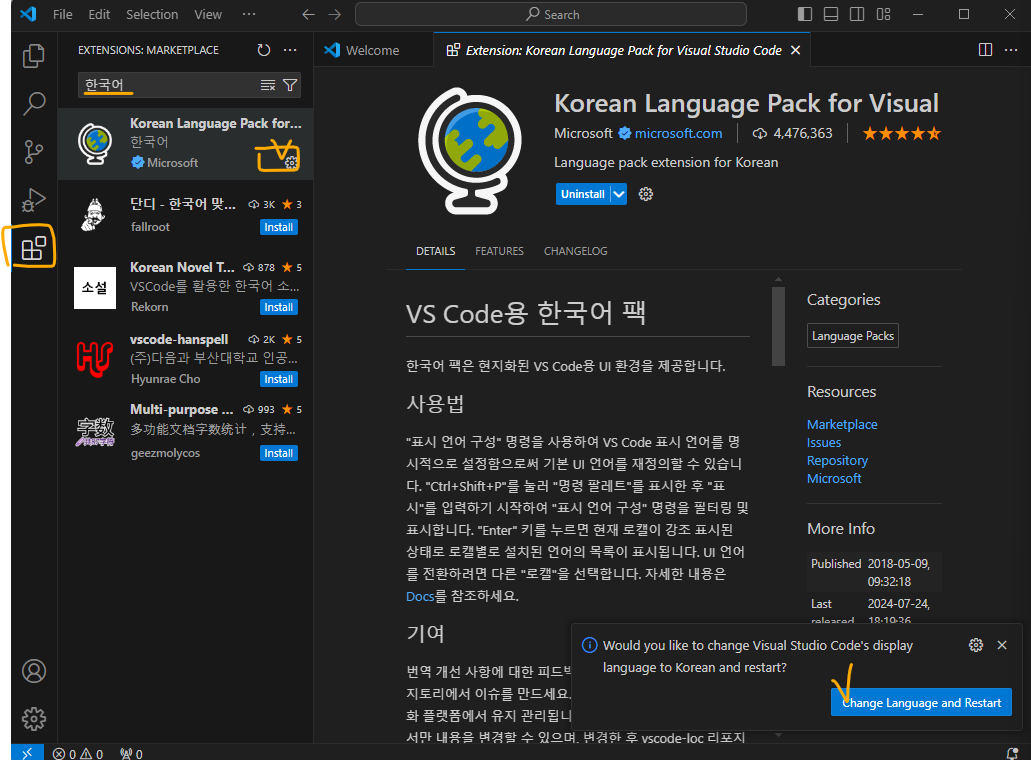
Task: Open the File menu
Action: click(x=62, y=14)
